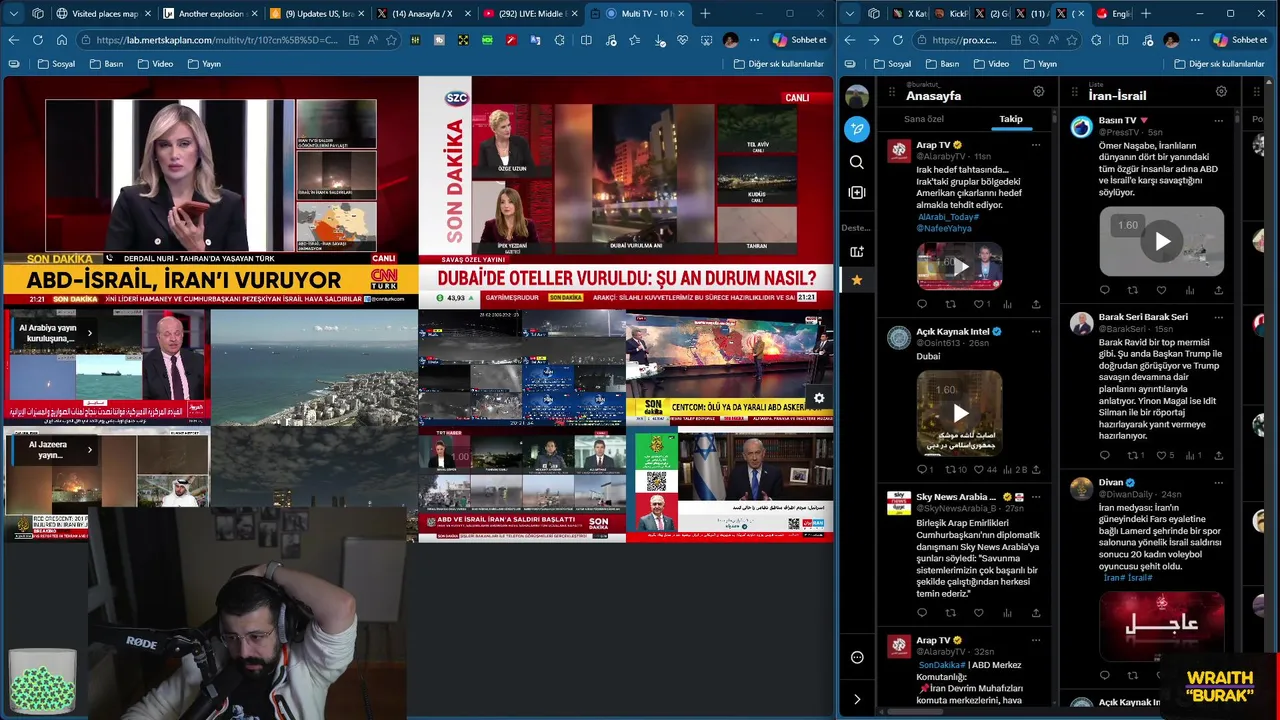
Task: Open profile avatar in right browser toolbar
Action: pyautogui.click(x=1171, y=40)
